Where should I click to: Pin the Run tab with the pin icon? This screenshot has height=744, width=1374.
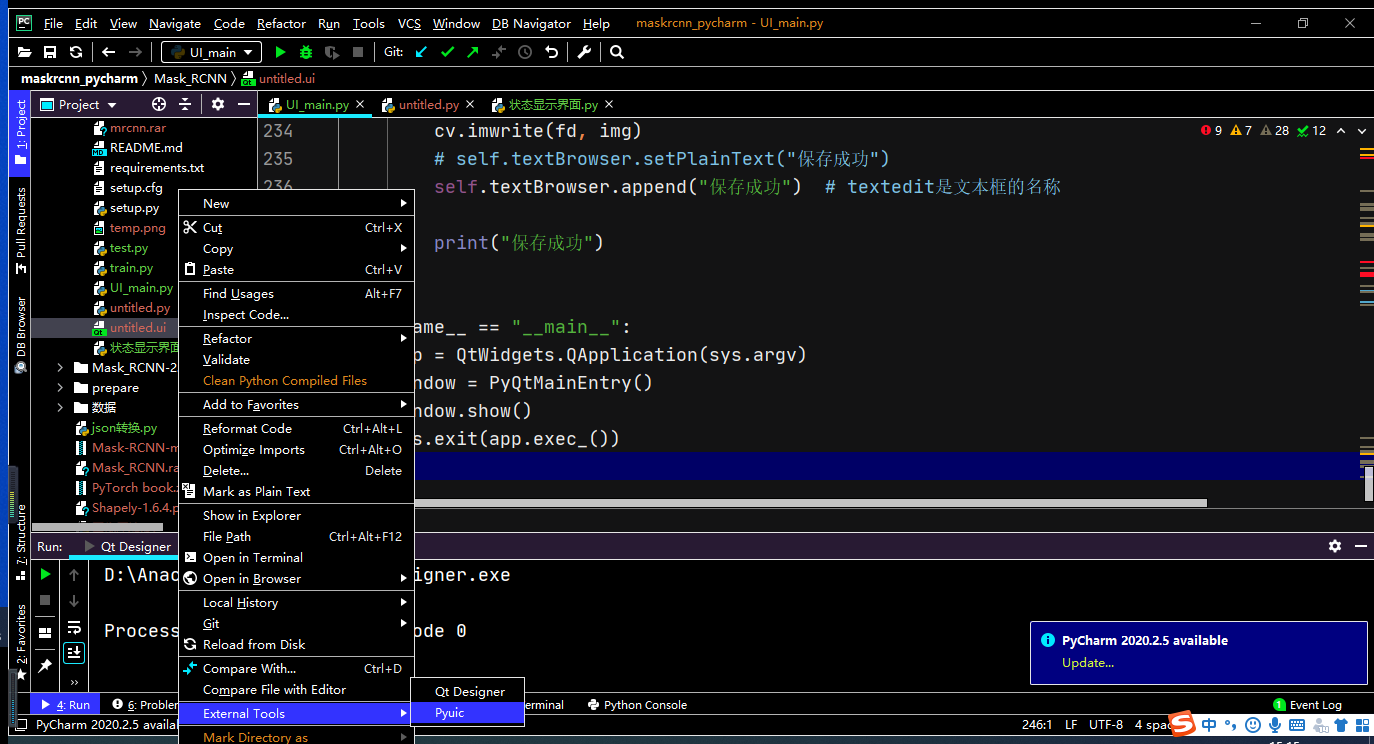(45, 665)
